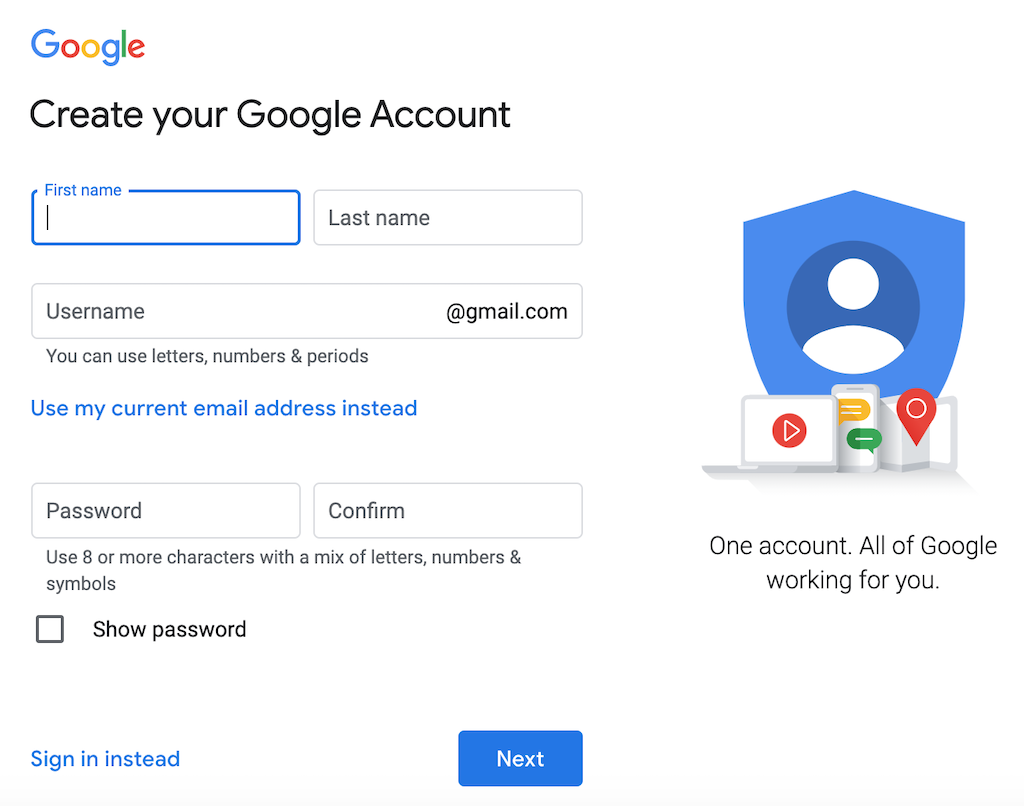1024x806 pixels.
Task: Click the Next button
Action: pyautogui.click(x=520, y=758)
